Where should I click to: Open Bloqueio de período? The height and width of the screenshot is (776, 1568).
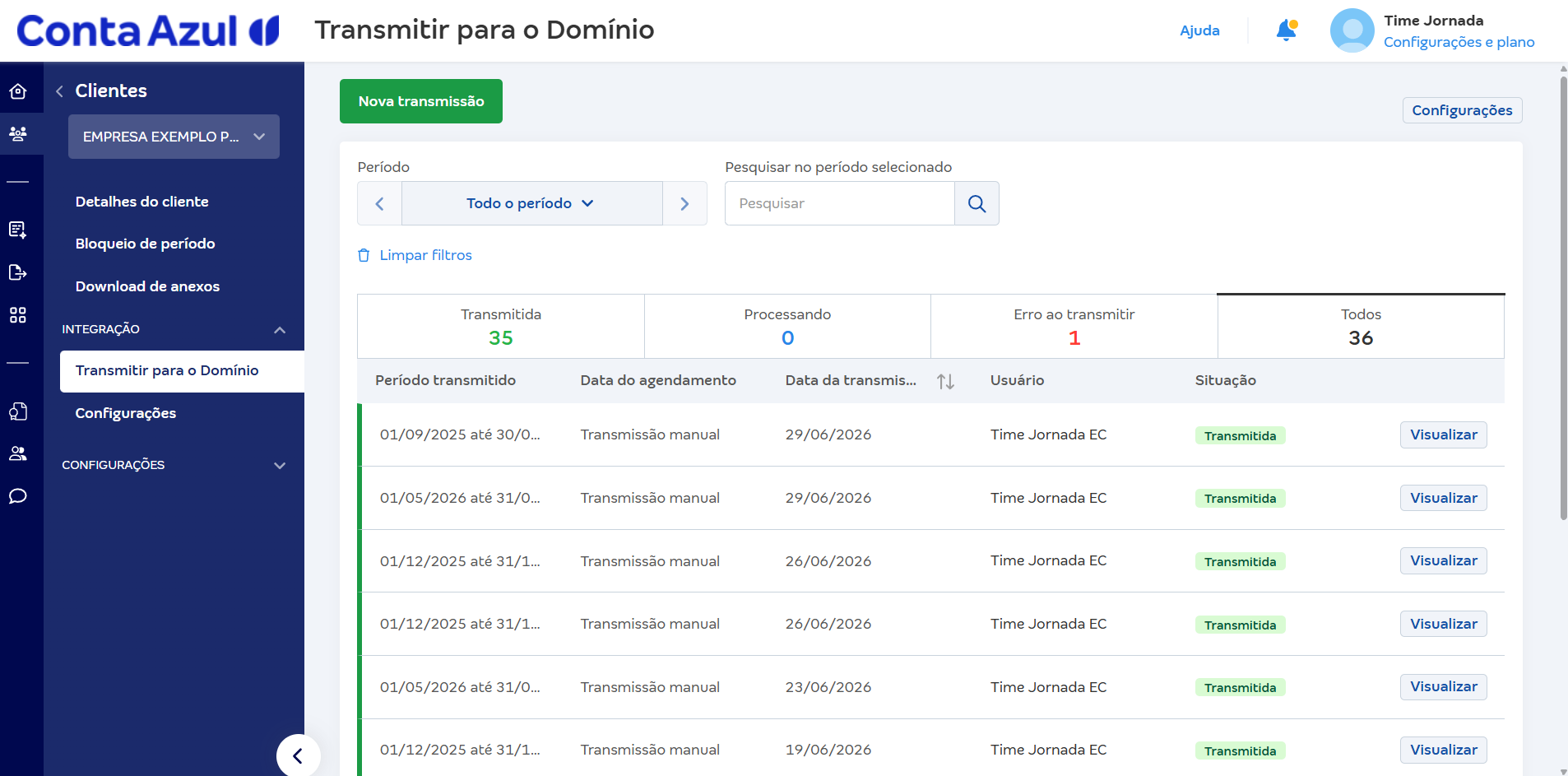point(145,244)
